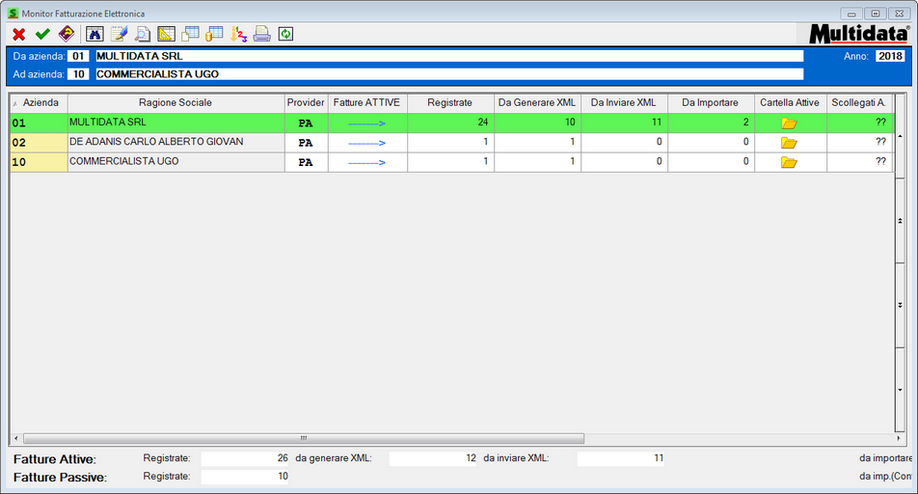Click the da inviare XML total field 11
Screen dimensions: 918x494
pos(621,459)
